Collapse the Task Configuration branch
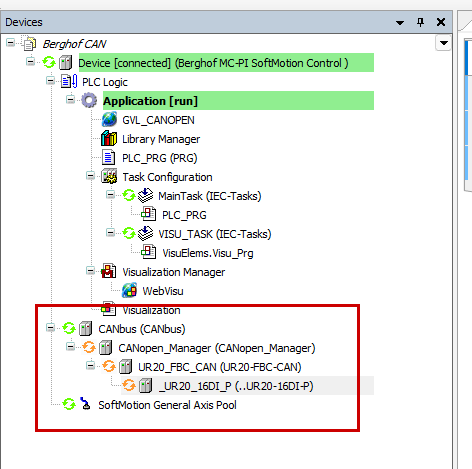This screenshot has height=469, width=472. tap(90, 176)
